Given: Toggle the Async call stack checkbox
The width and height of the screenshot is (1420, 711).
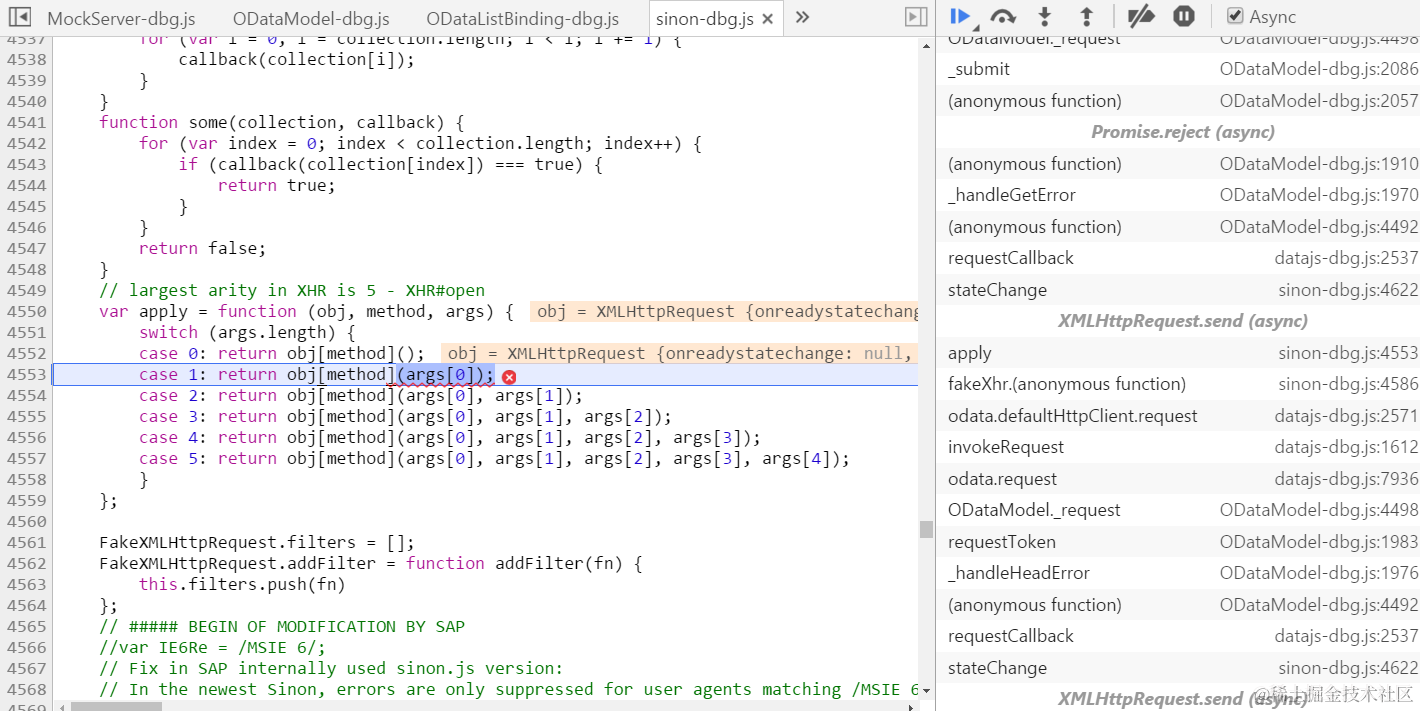Looking at the screenshot, I should 1235,16.
